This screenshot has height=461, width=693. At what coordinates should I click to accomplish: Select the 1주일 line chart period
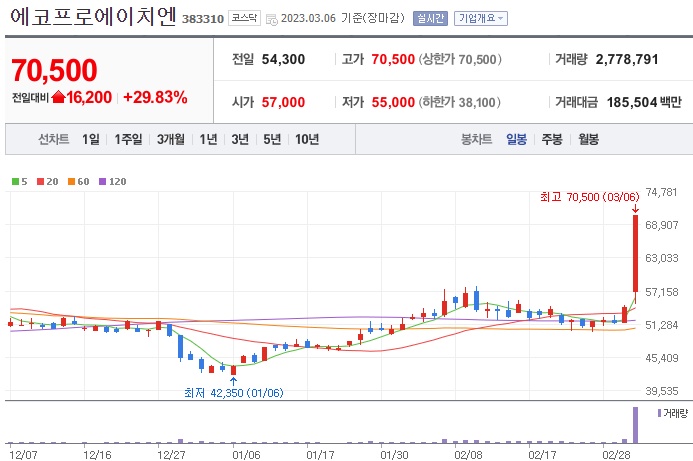128,139
